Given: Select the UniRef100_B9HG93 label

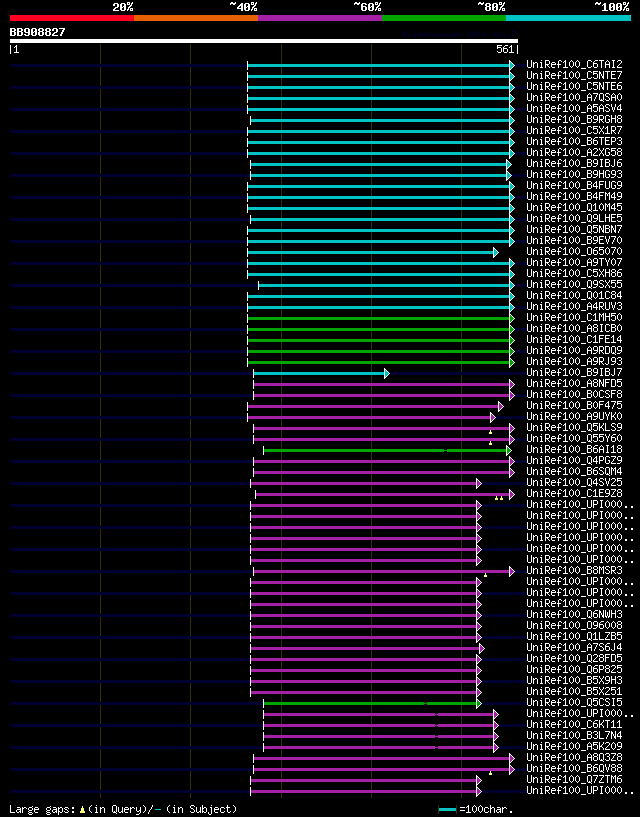Looking at the screenshot, I should (574, 175).
